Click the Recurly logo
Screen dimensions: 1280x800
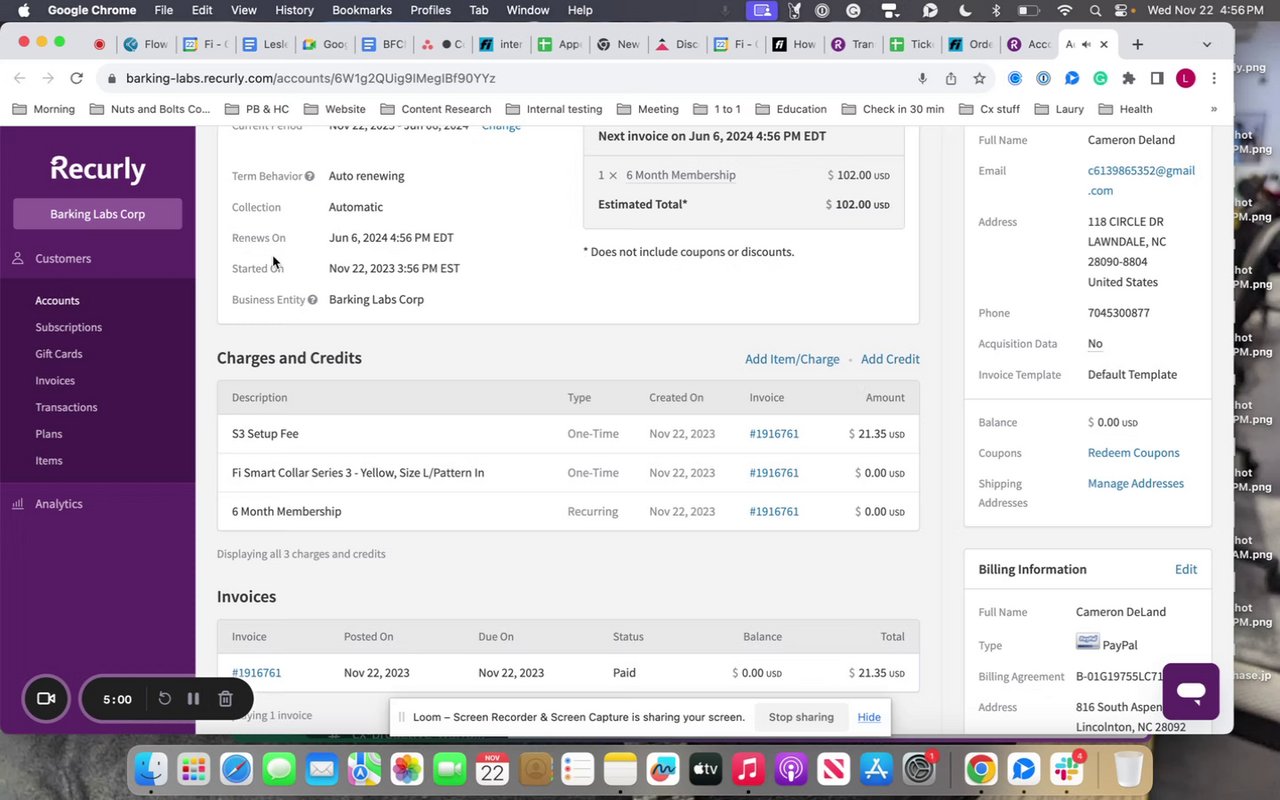98,169
